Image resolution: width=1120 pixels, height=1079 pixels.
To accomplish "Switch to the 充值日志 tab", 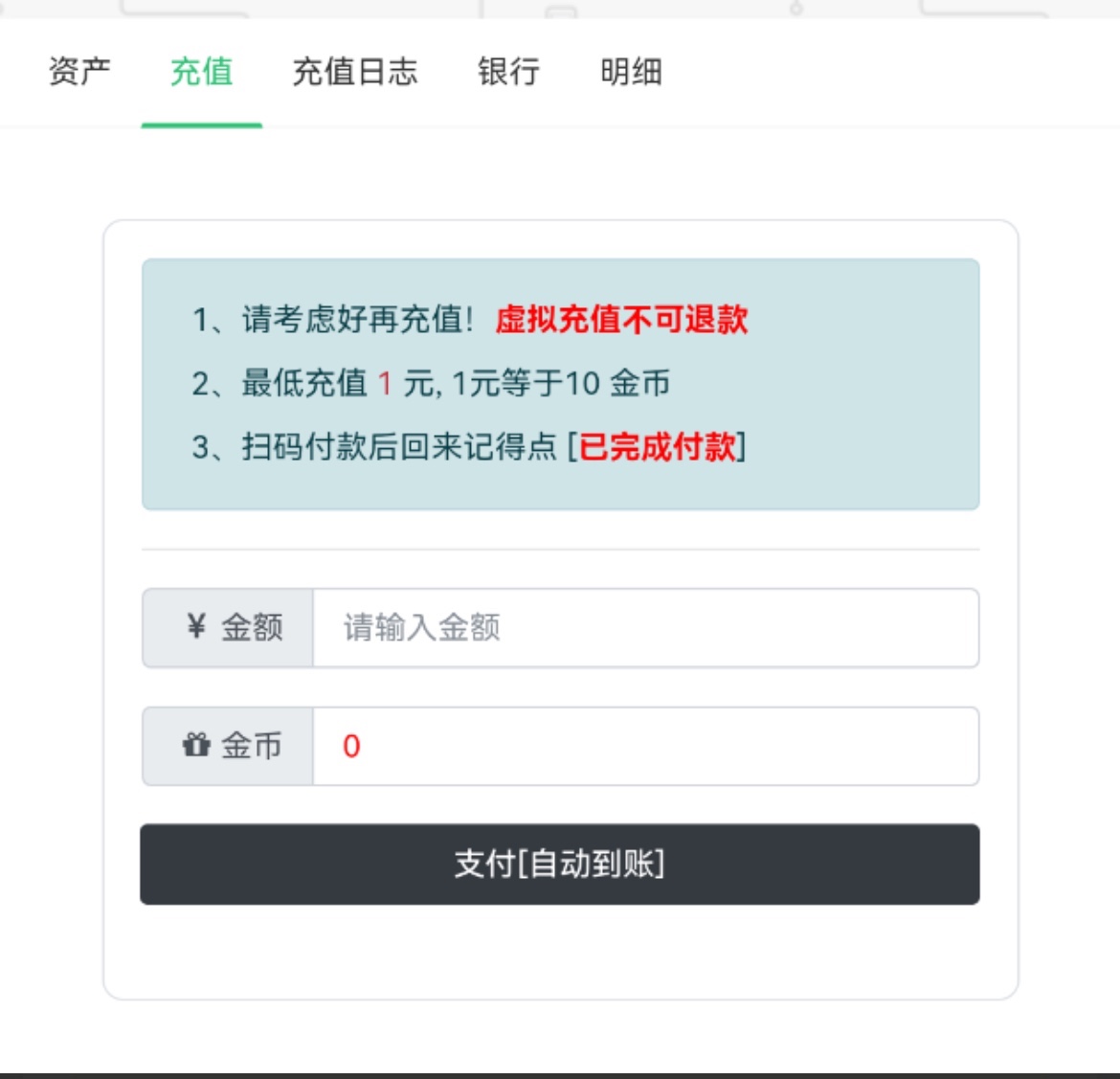I will coord(354,72).
